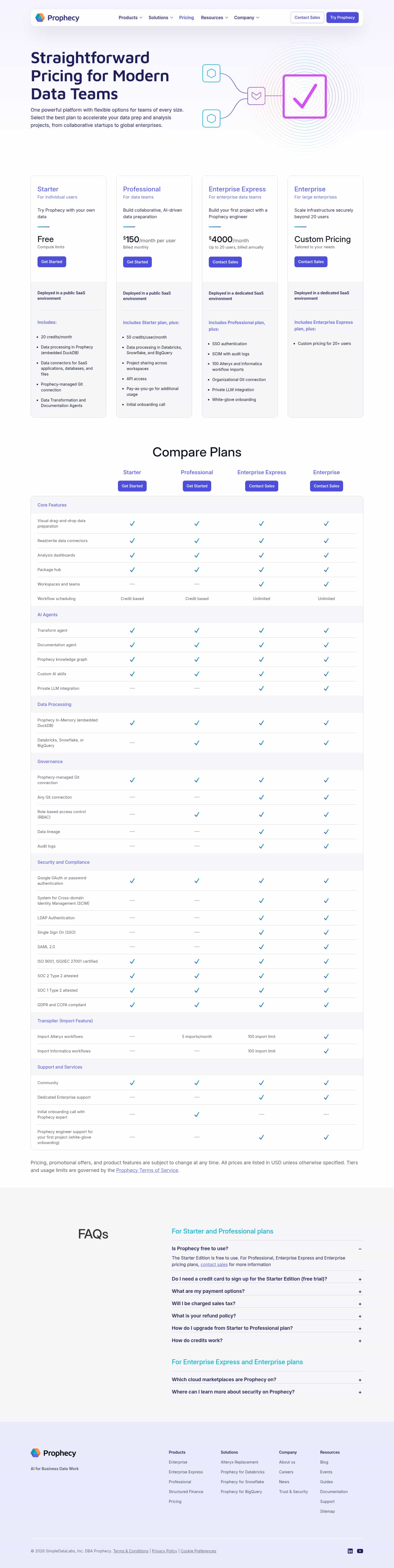The image size is (394, 1568).
Task: Click the Try Prophecy button
Action: (x=342, y=18)
